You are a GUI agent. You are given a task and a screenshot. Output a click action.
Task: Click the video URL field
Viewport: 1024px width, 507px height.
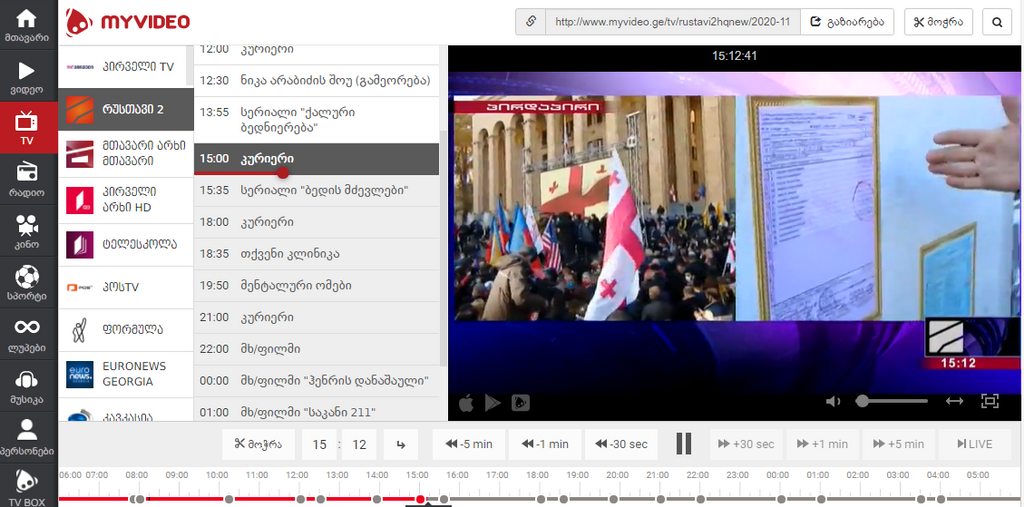tap(673, 22)
